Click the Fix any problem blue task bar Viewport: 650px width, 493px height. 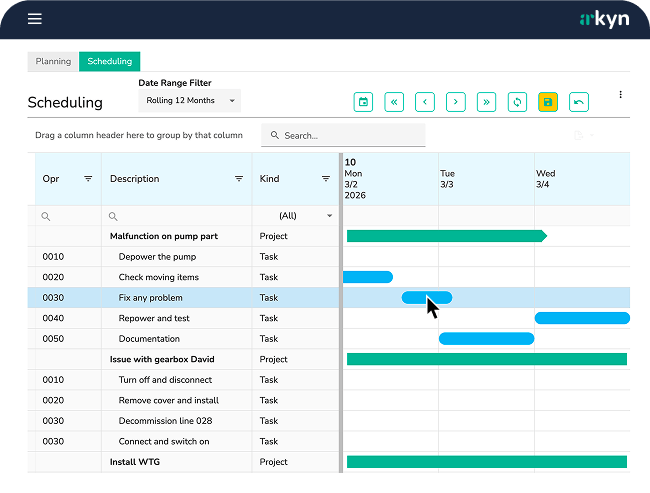[427, 297]
